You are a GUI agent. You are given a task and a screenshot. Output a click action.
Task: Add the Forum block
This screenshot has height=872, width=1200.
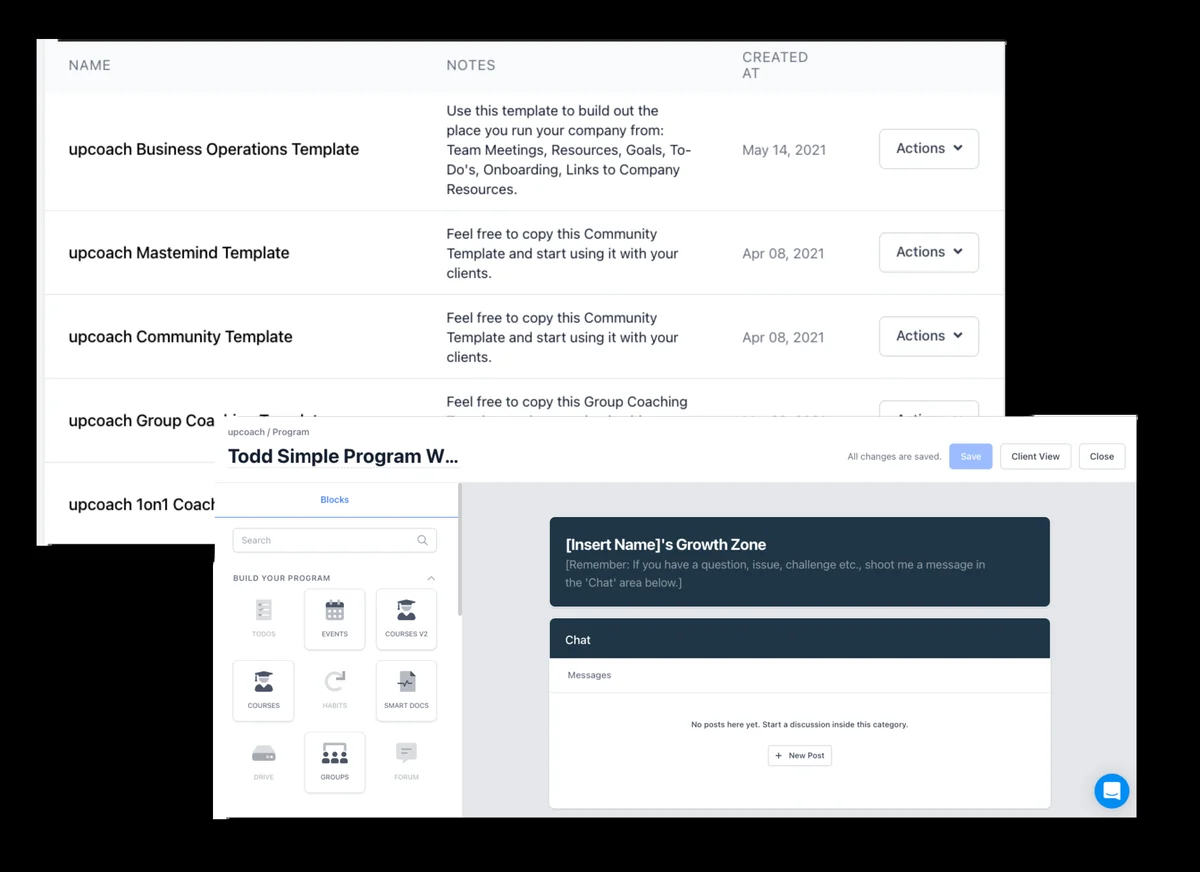pyautogui.click(x=406, y=762)
